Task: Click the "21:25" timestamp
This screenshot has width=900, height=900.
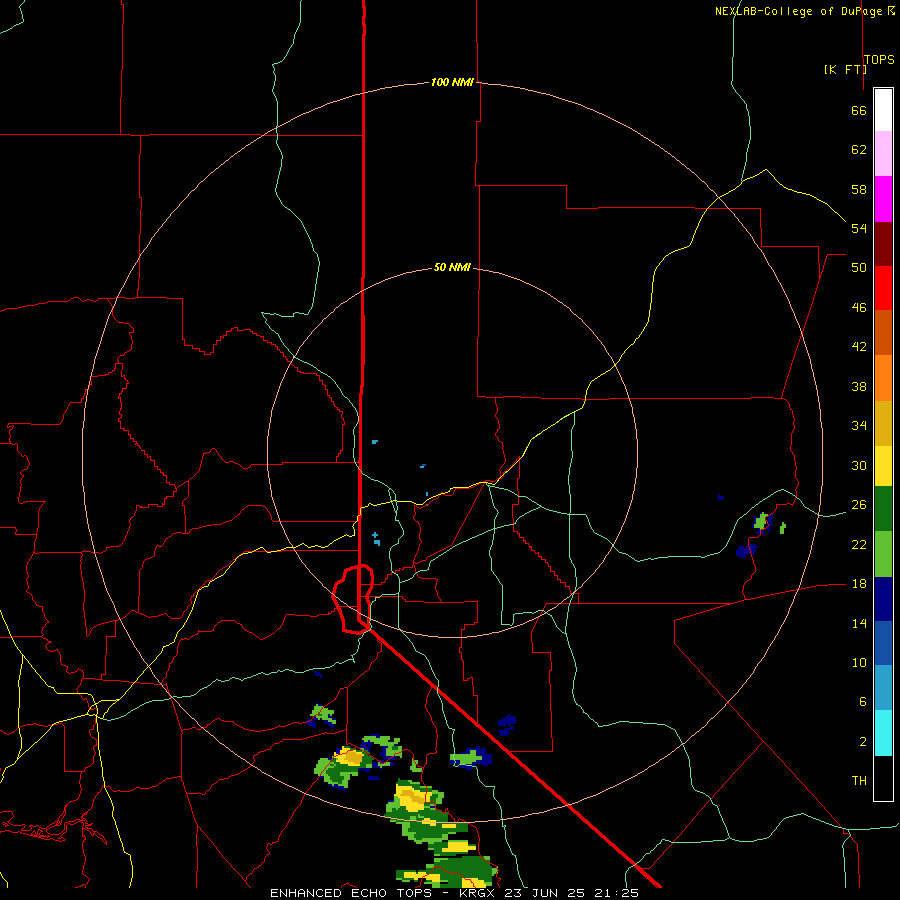Action: click(617, 893)
